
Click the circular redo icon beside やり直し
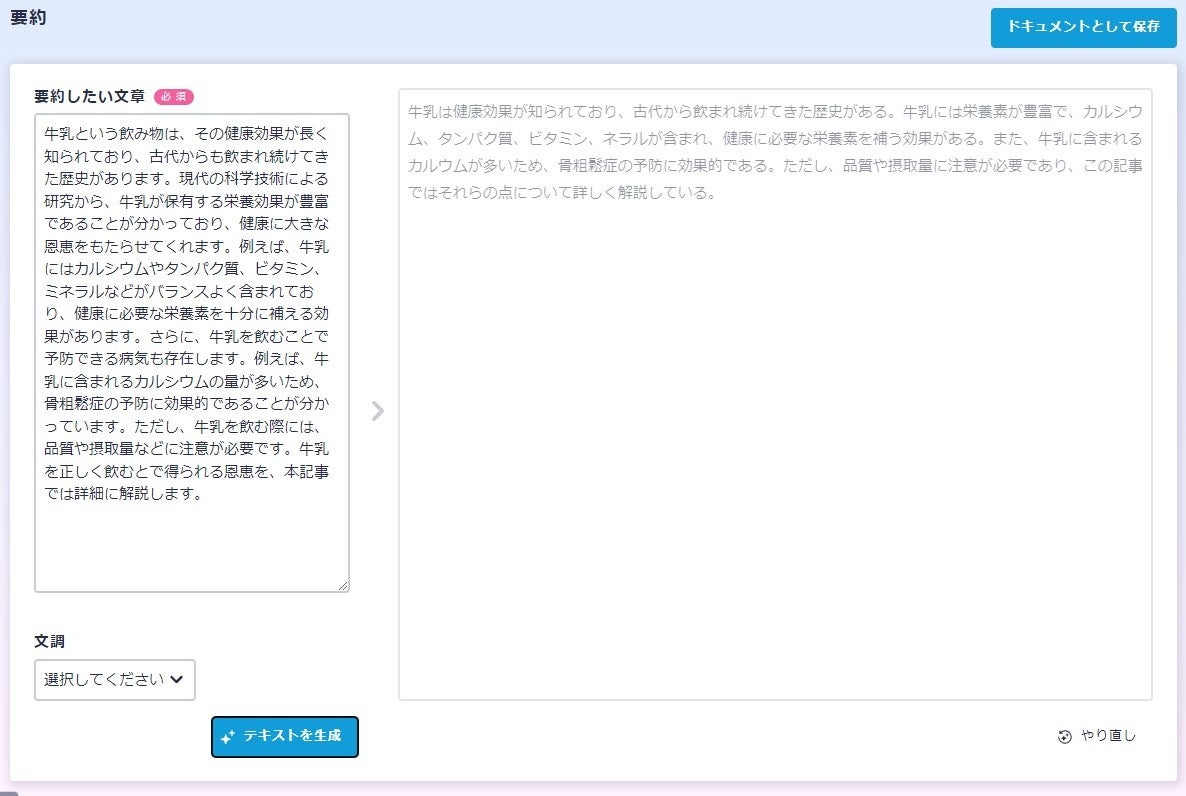click(1064, 736)
